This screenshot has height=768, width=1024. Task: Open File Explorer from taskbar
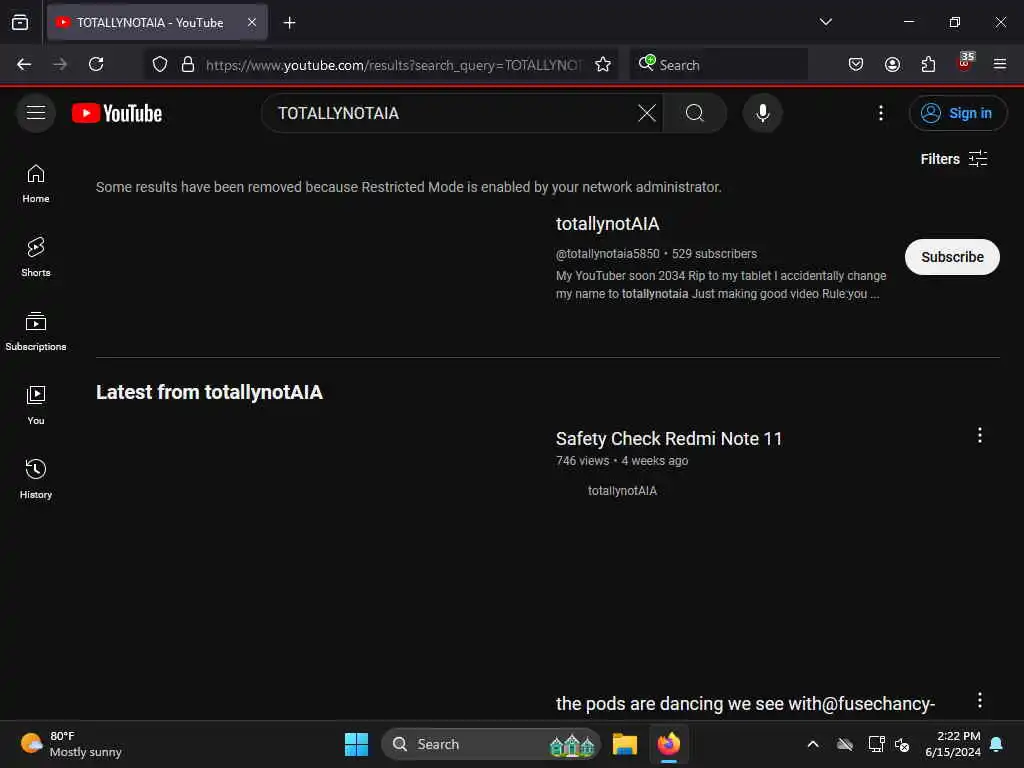(624, 744)
